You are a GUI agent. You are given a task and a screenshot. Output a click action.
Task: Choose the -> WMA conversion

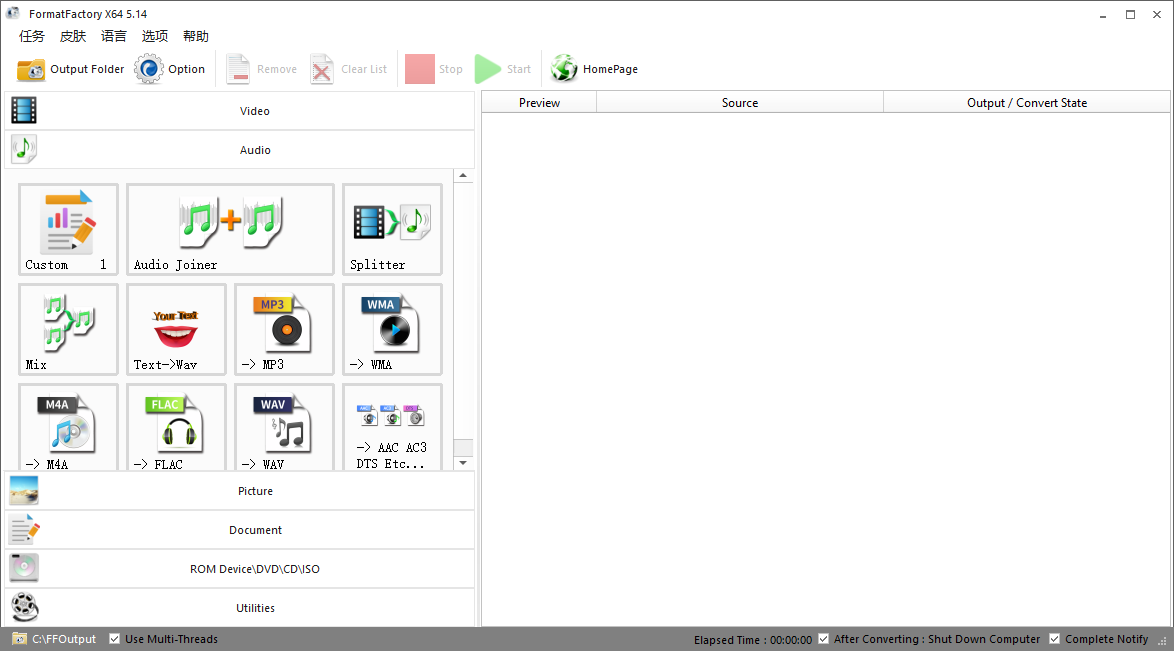point(392,329)
